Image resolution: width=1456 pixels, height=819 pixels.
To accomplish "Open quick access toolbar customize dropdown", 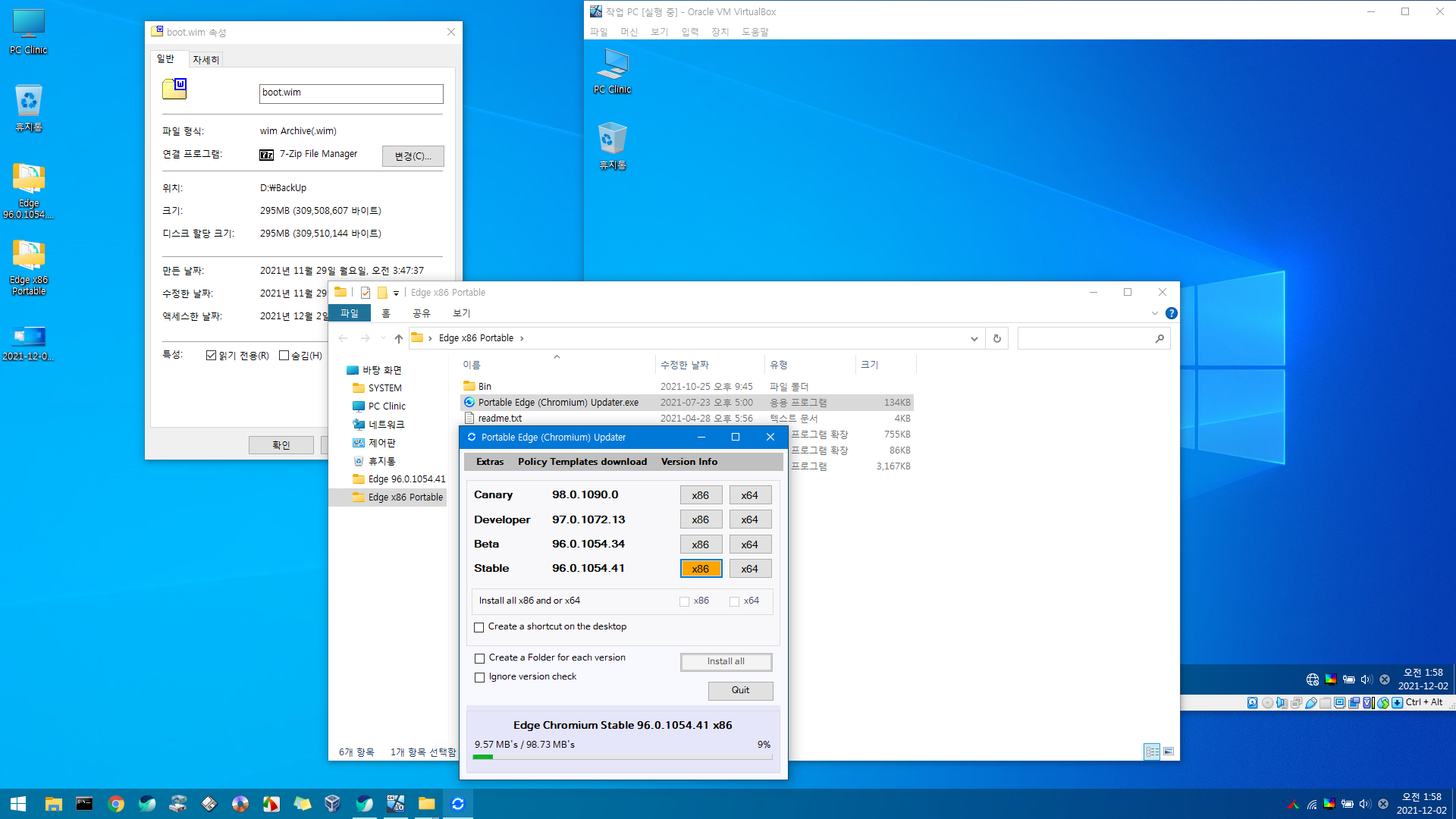I will click(x=396, y=293).
